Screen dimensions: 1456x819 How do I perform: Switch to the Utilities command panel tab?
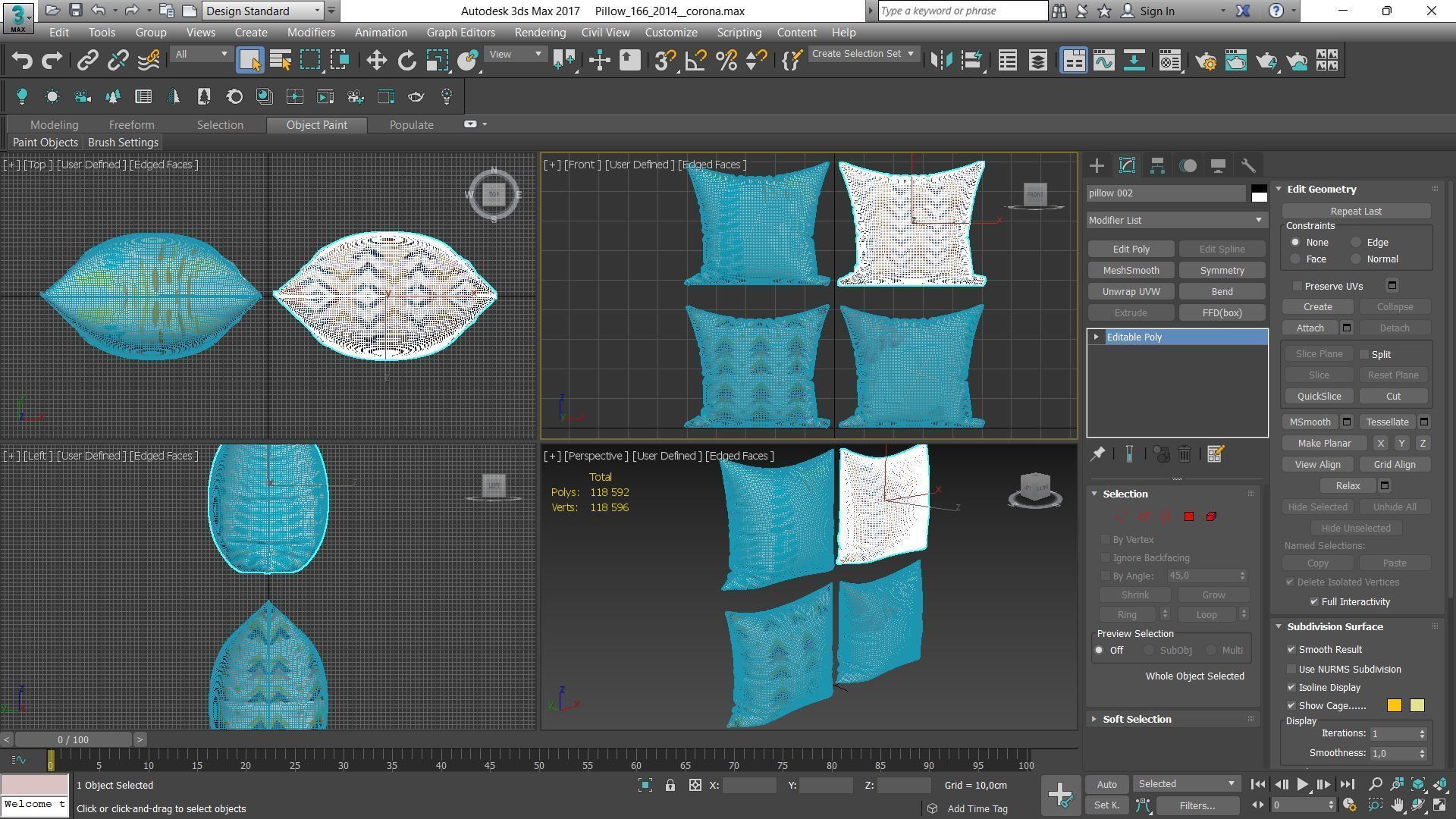pos(1248,165)
